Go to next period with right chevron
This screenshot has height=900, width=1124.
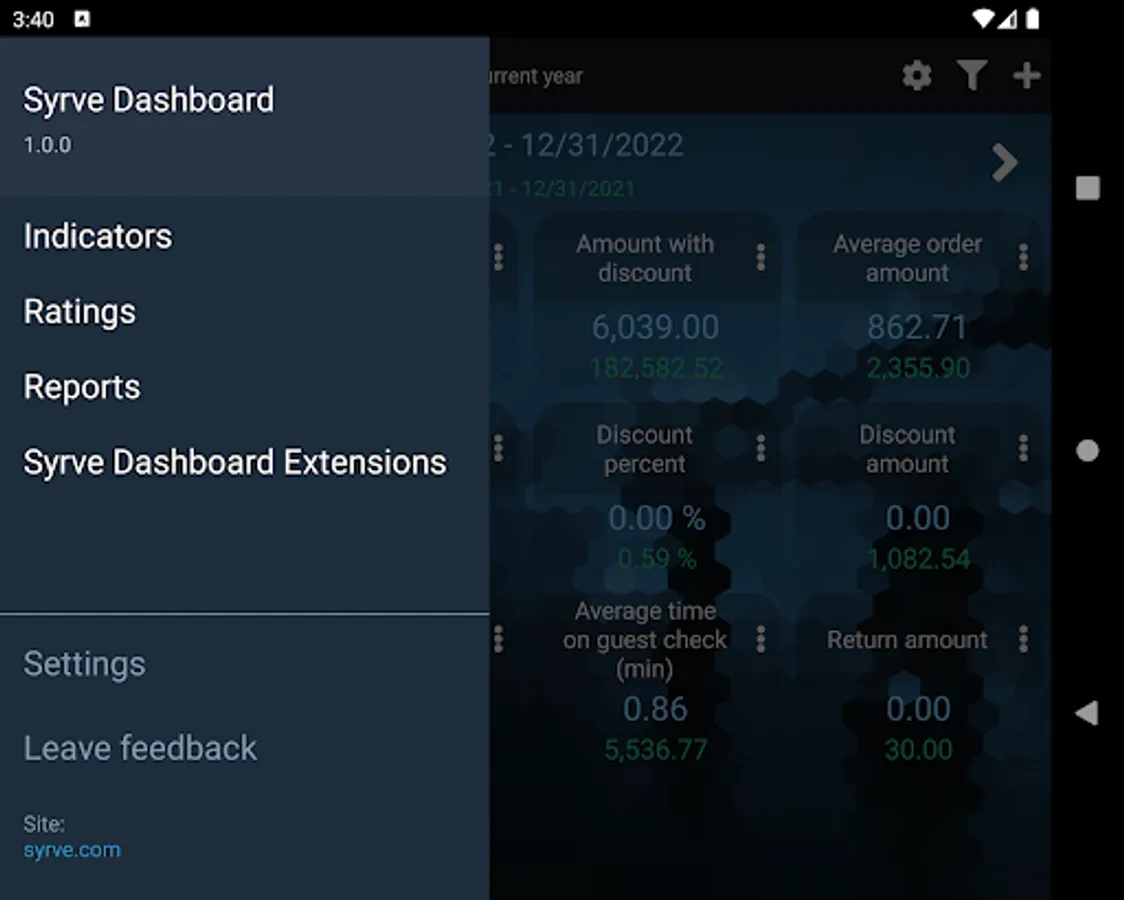click(x=1005, y=163)
